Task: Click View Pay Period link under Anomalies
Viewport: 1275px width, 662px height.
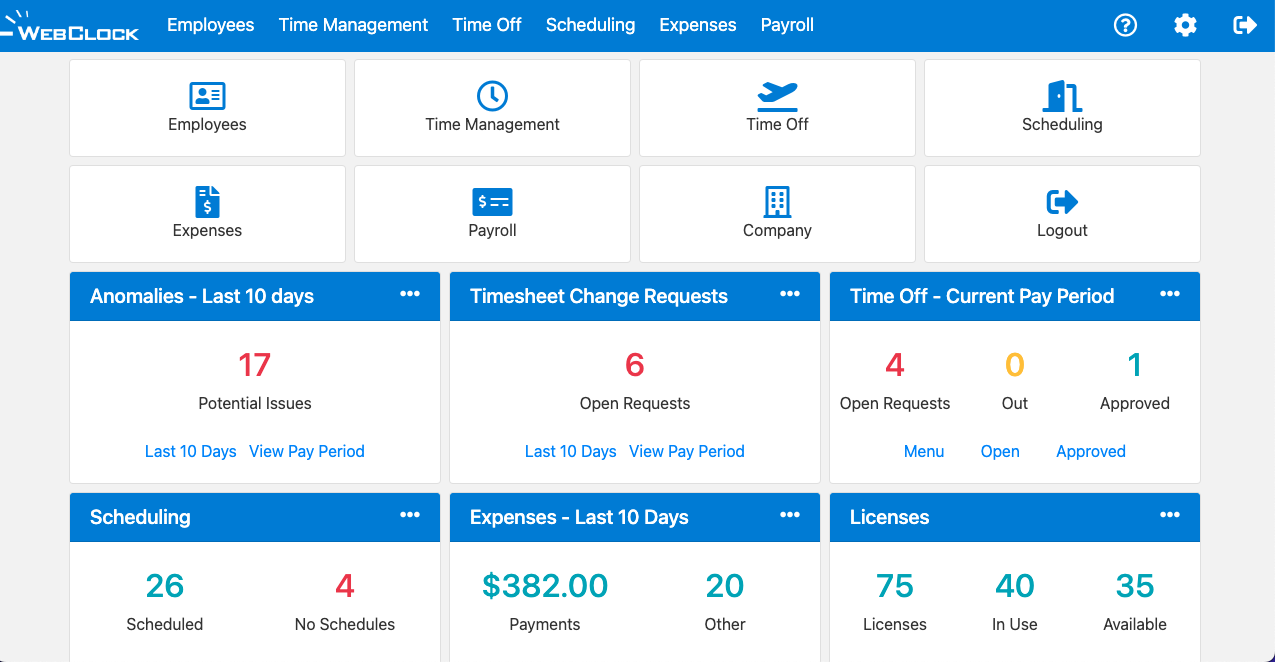Action: (306, 451)
